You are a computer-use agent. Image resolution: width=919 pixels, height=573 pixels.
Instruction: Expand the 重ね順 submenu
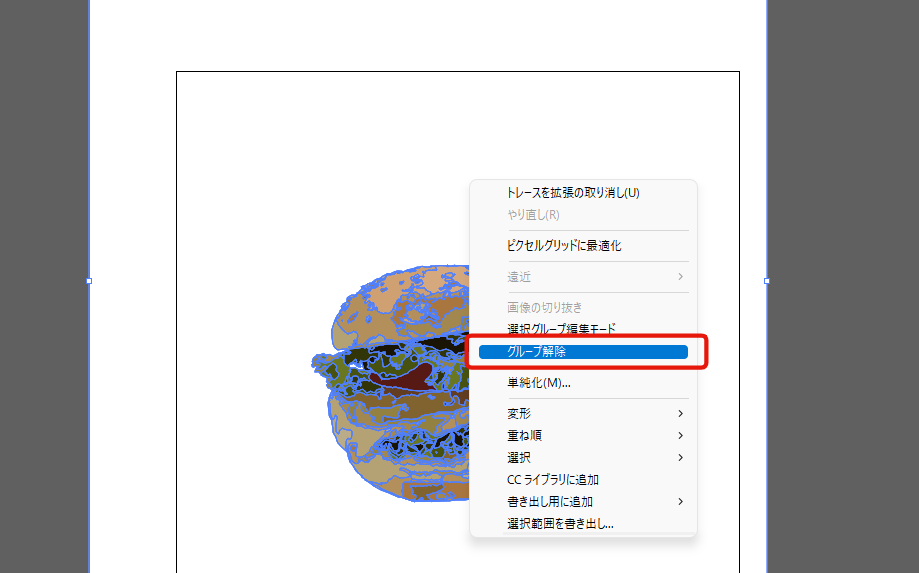[583, 435]
